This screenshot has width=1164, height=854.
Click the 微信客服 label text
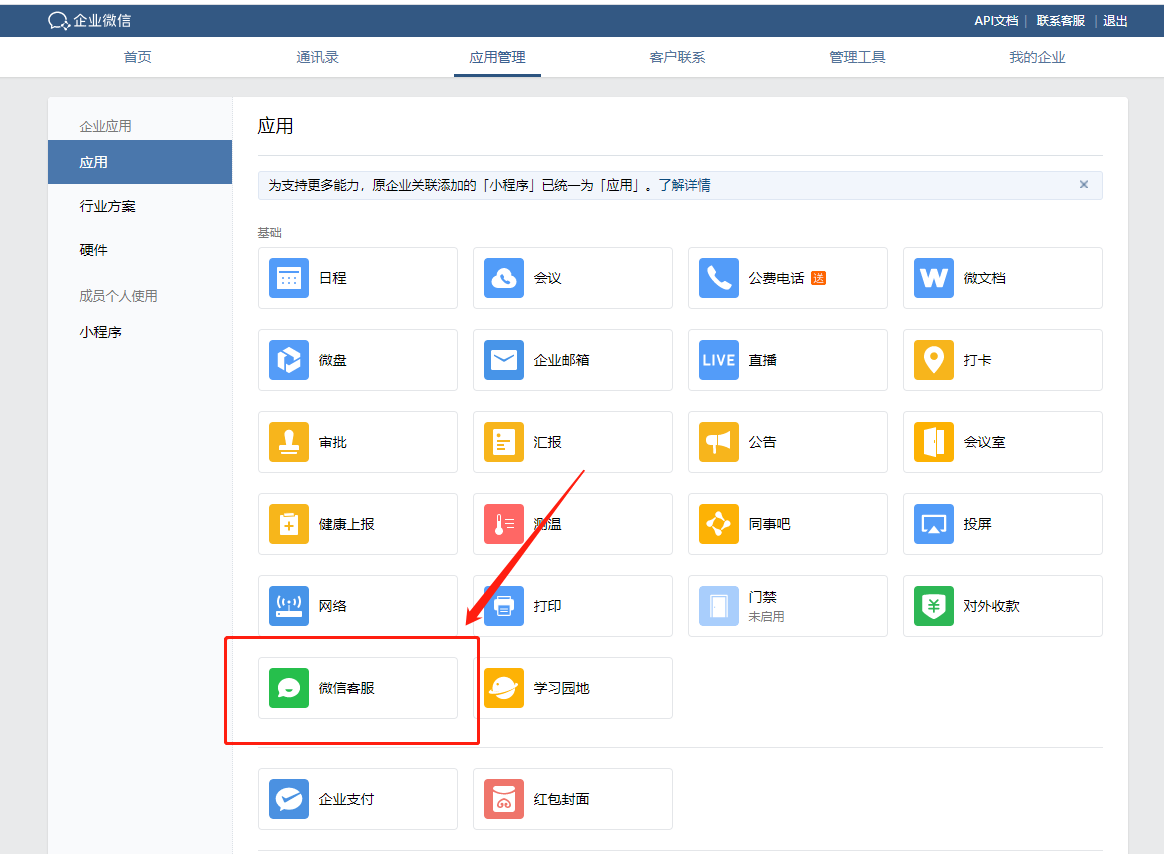347,688
